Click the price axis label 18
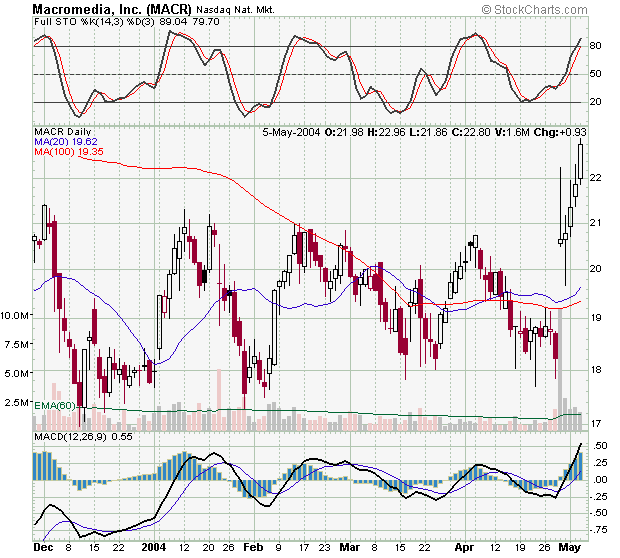 coord(595,370)
